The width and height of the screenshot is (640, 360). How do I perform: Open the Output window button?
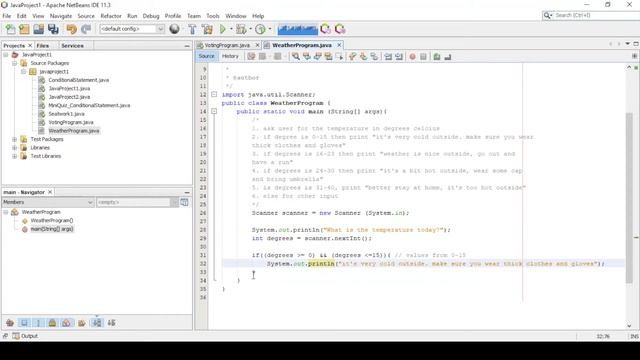coord(25,336)
